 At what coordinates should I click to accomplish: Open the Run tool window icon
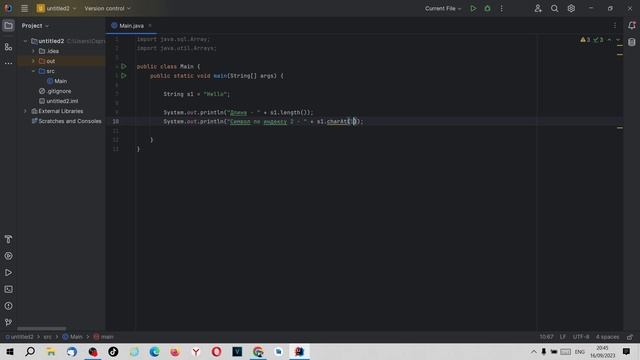(8, 273)
